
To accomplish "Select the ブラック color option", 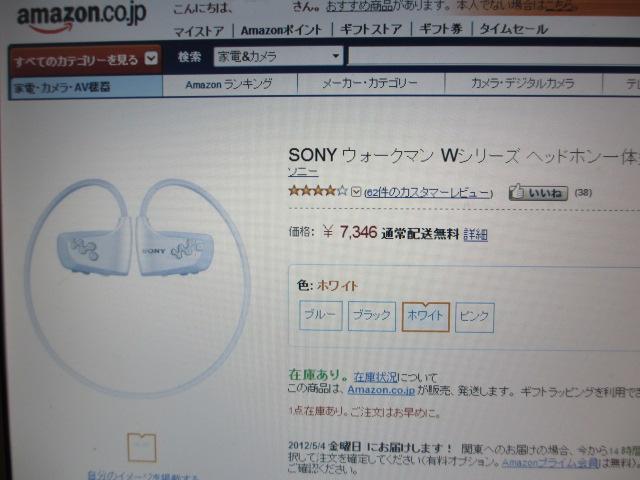I will 371,316.
